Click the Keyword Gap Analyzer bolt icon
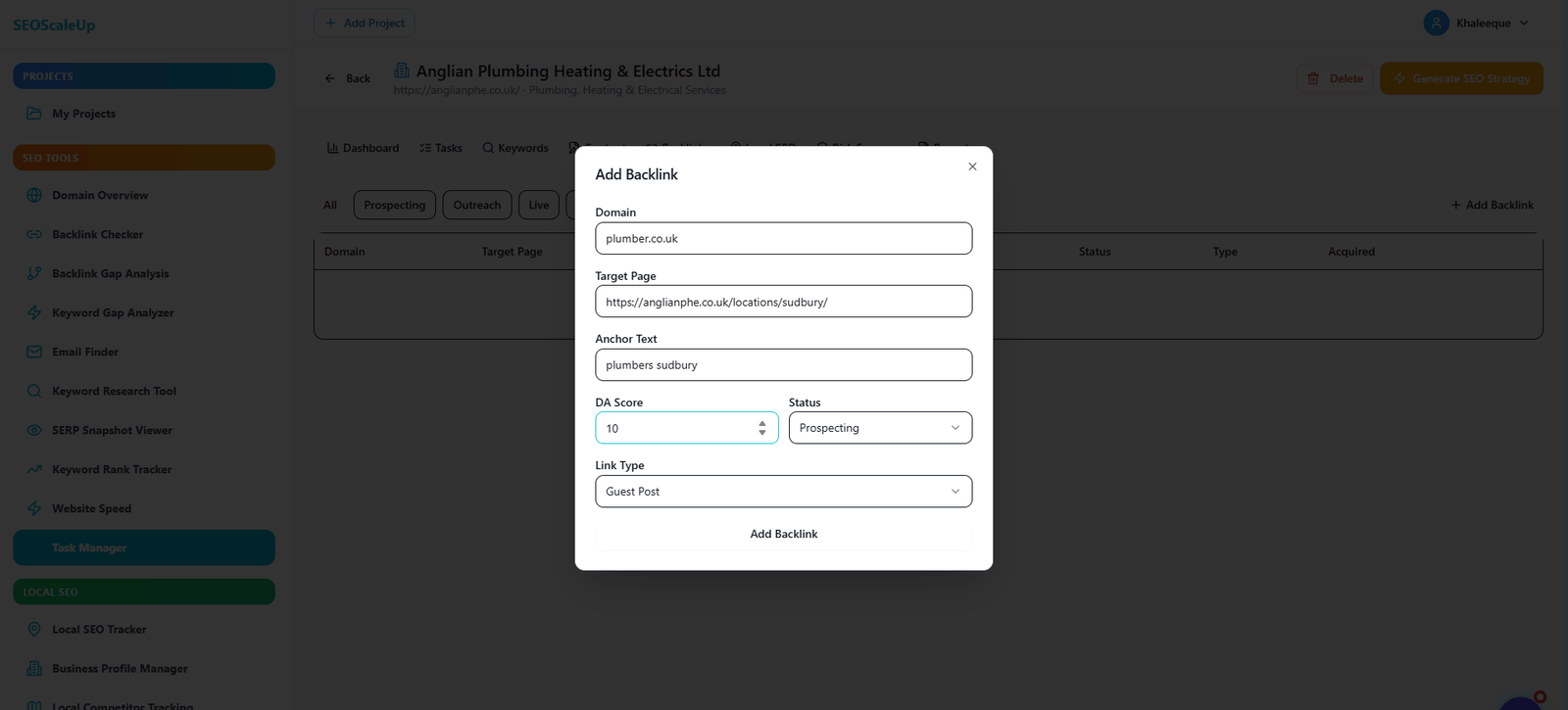This screenshot has height=710, width=1568. point(34,312)
